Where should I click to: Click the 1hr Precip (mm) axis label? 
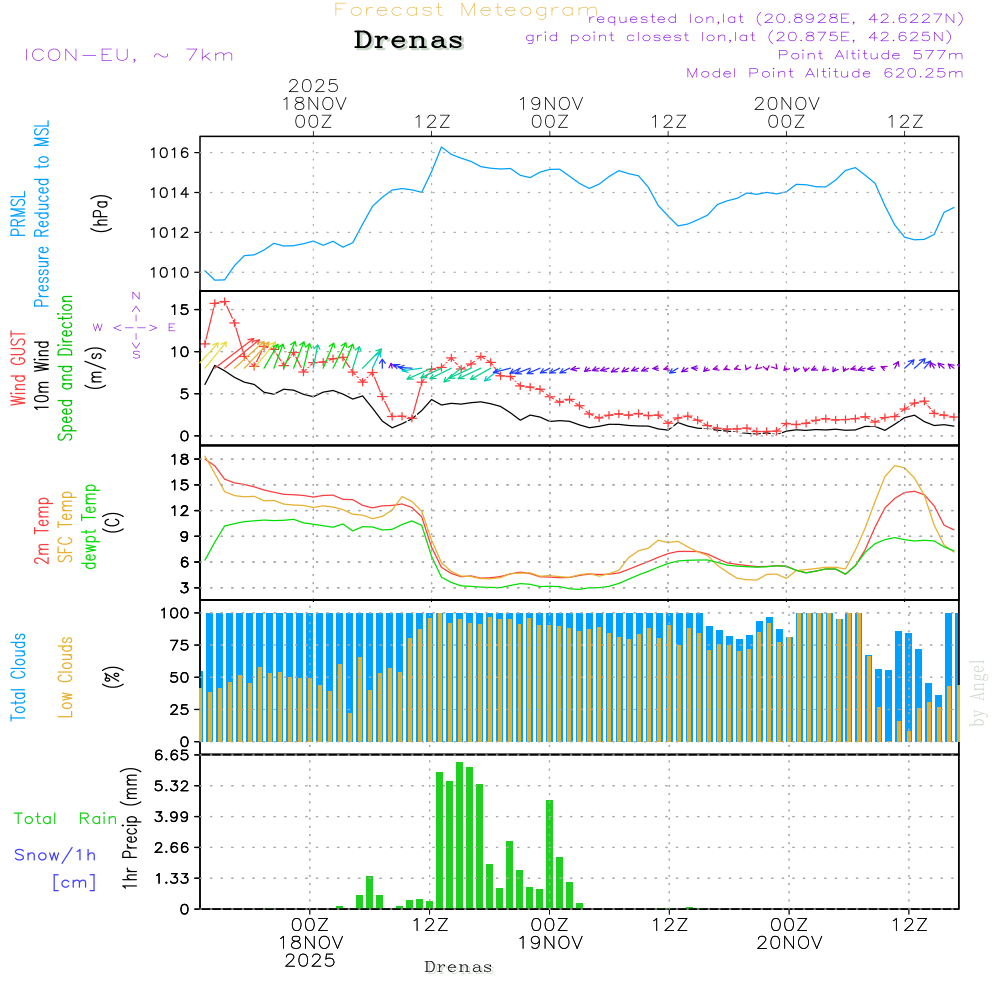(129, 832)
